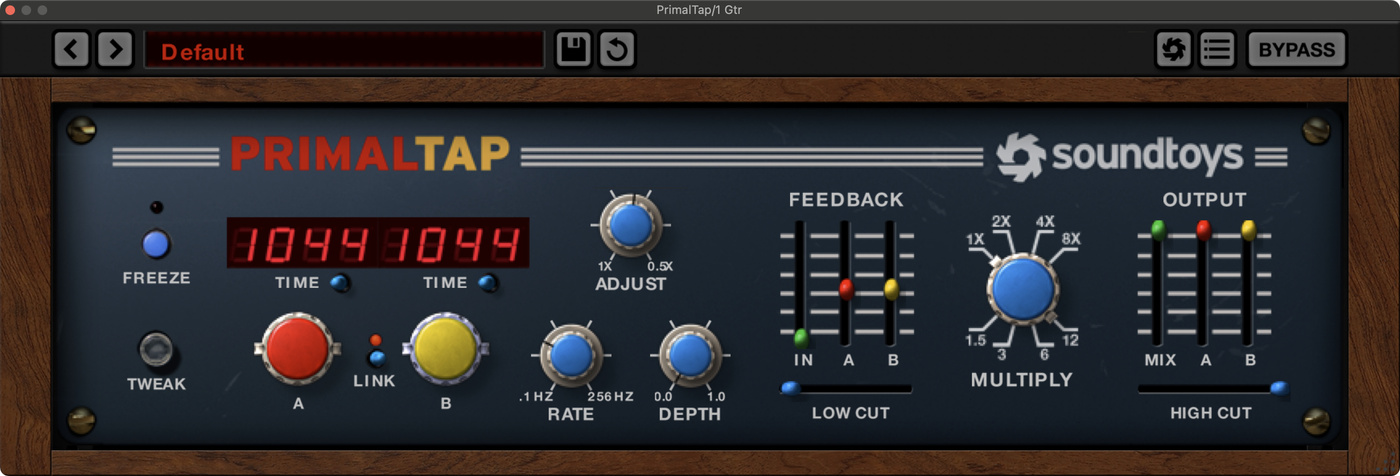Select the 6 multiply setting
This screenshot has height=476, width=1400.
pos(1043,354)
